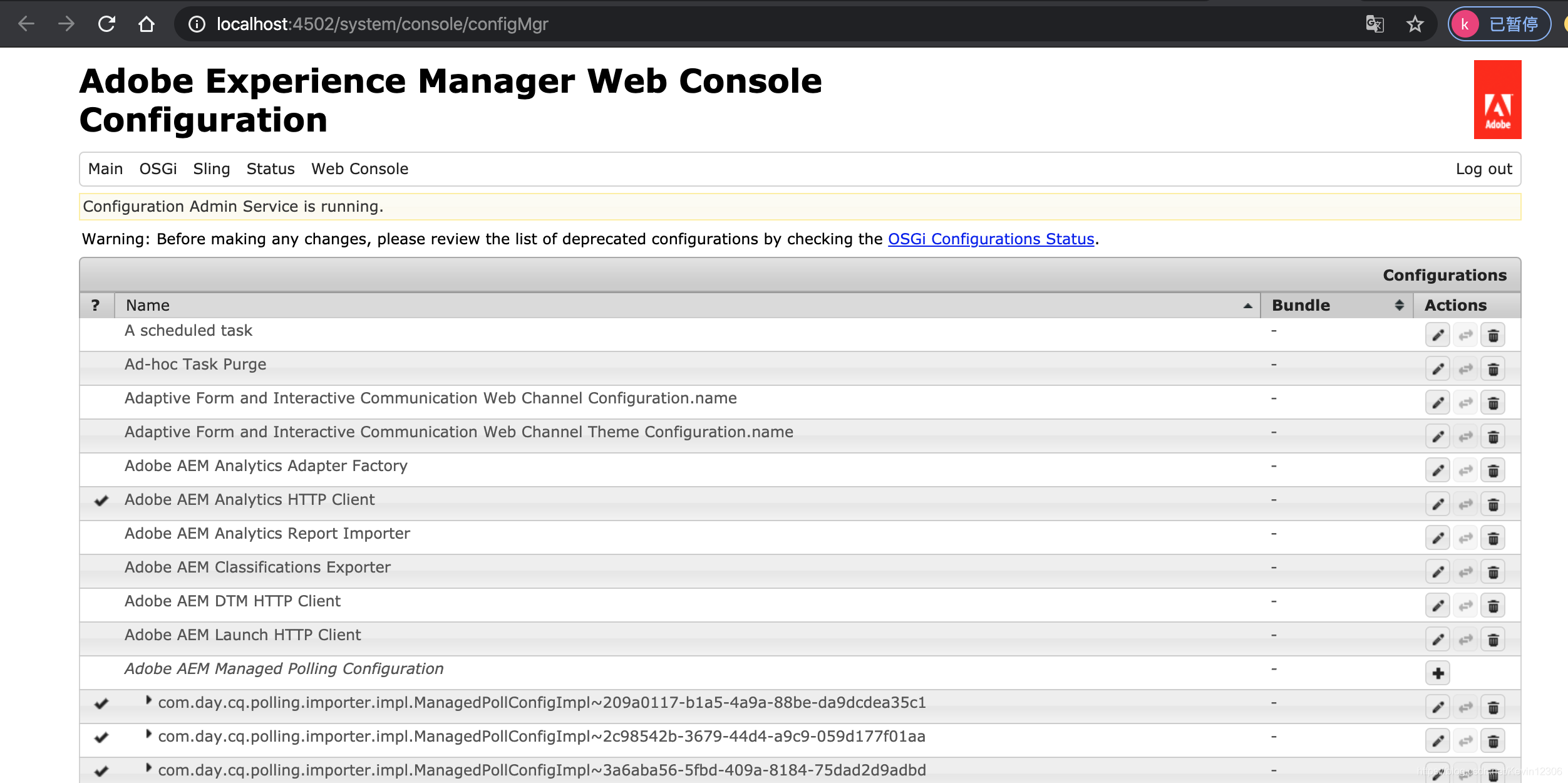This screenshot has width=1568, height=783.
Task: Unbind the Ad-hoc Task Purge configuration
Action: tap(1465, 369)
